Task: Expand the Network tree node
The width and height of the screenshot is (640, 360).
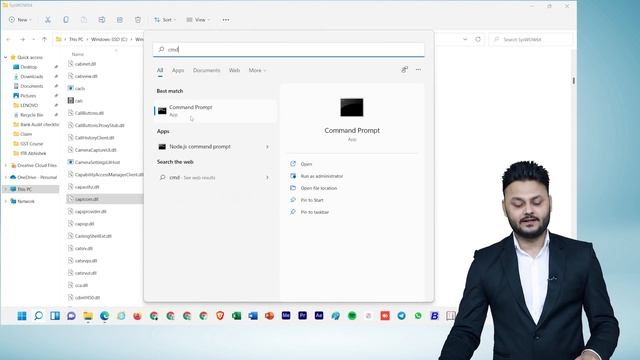Action: [6, 201]
